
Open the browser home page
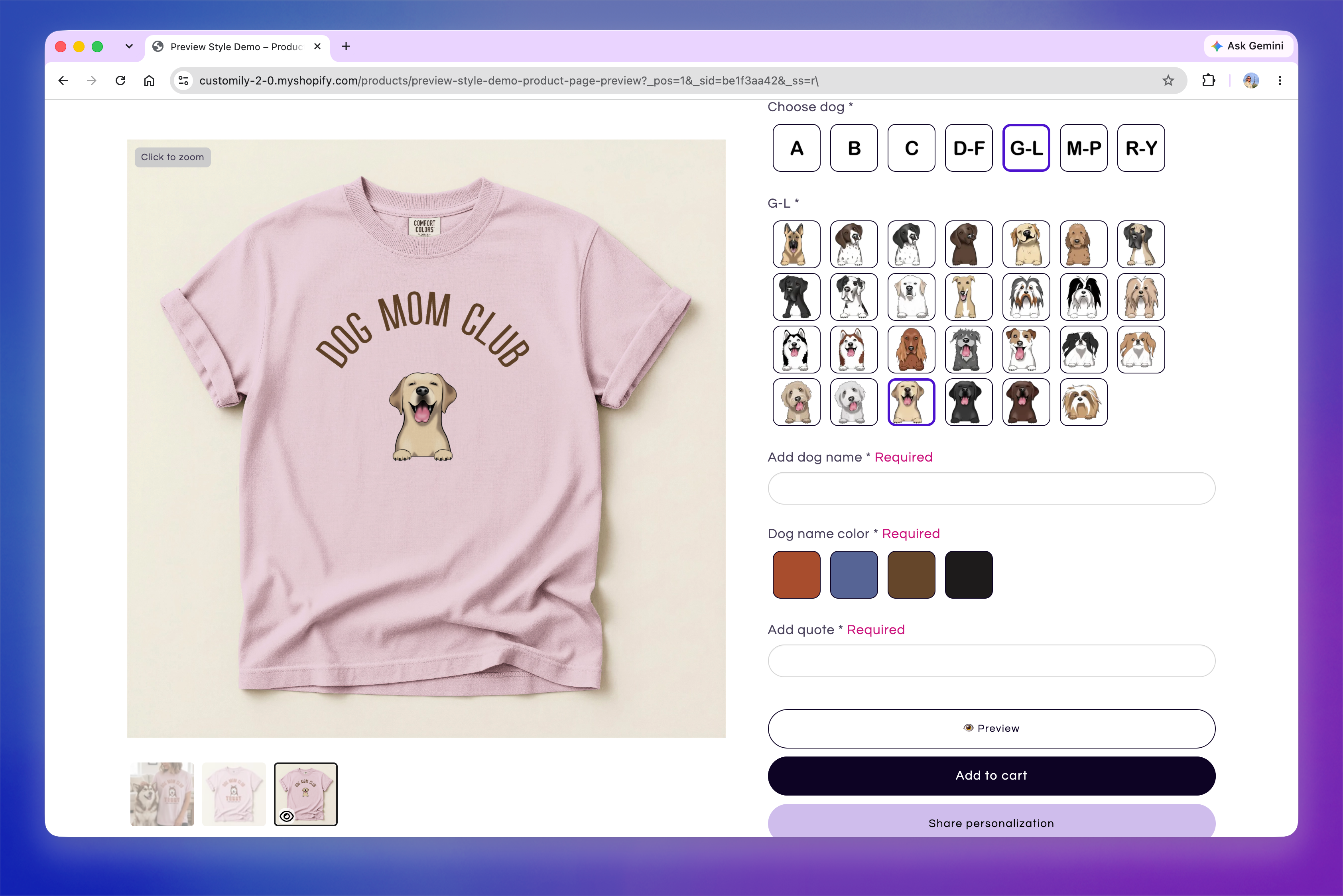149,81
